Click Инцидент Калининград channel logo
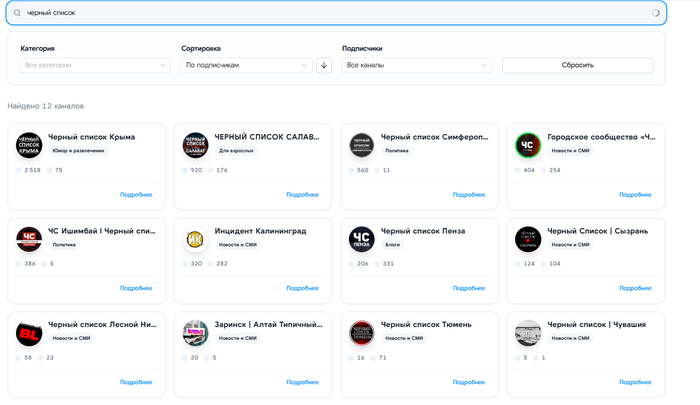Screen dimensions: 700x405 [195, 239]
